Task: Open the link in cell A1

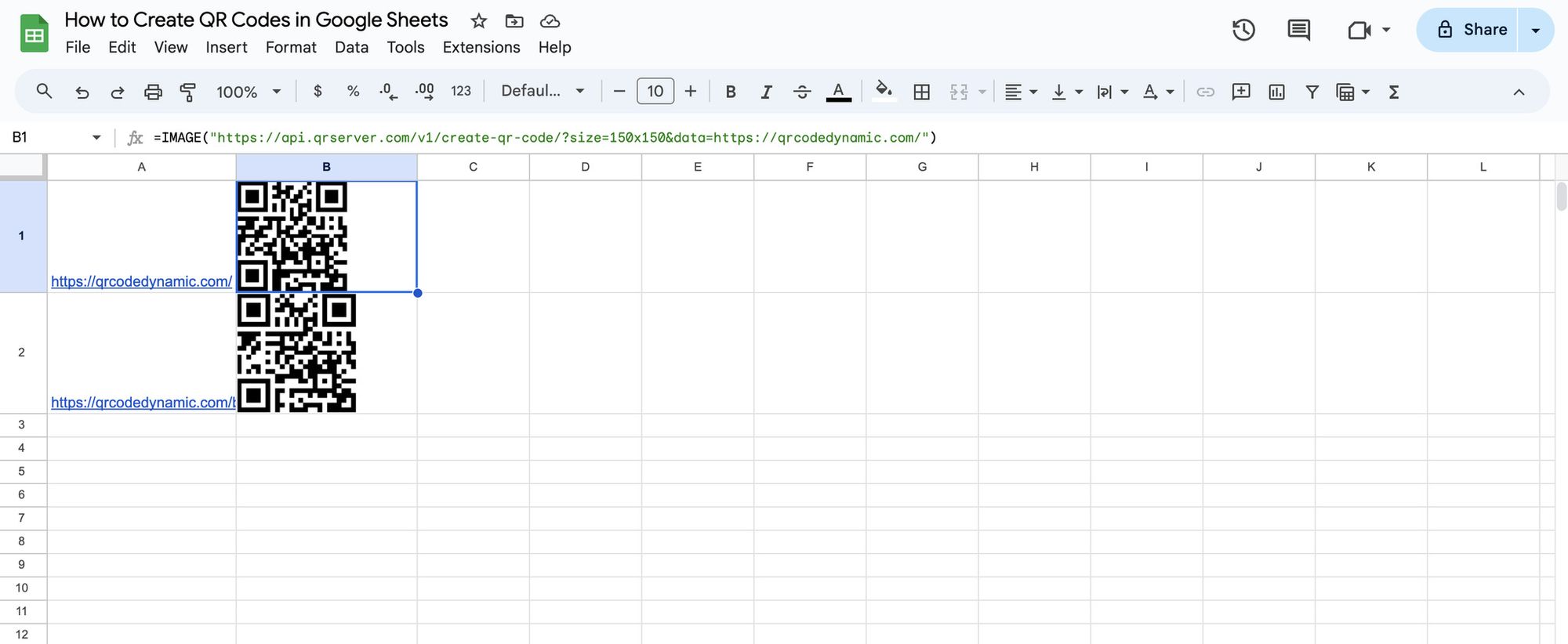Action: tap(142, 281)
